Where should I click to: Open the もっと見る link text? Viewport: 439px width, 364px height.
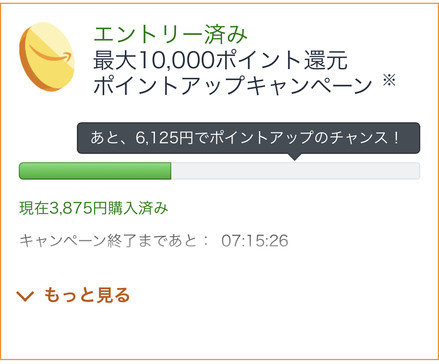87,295
